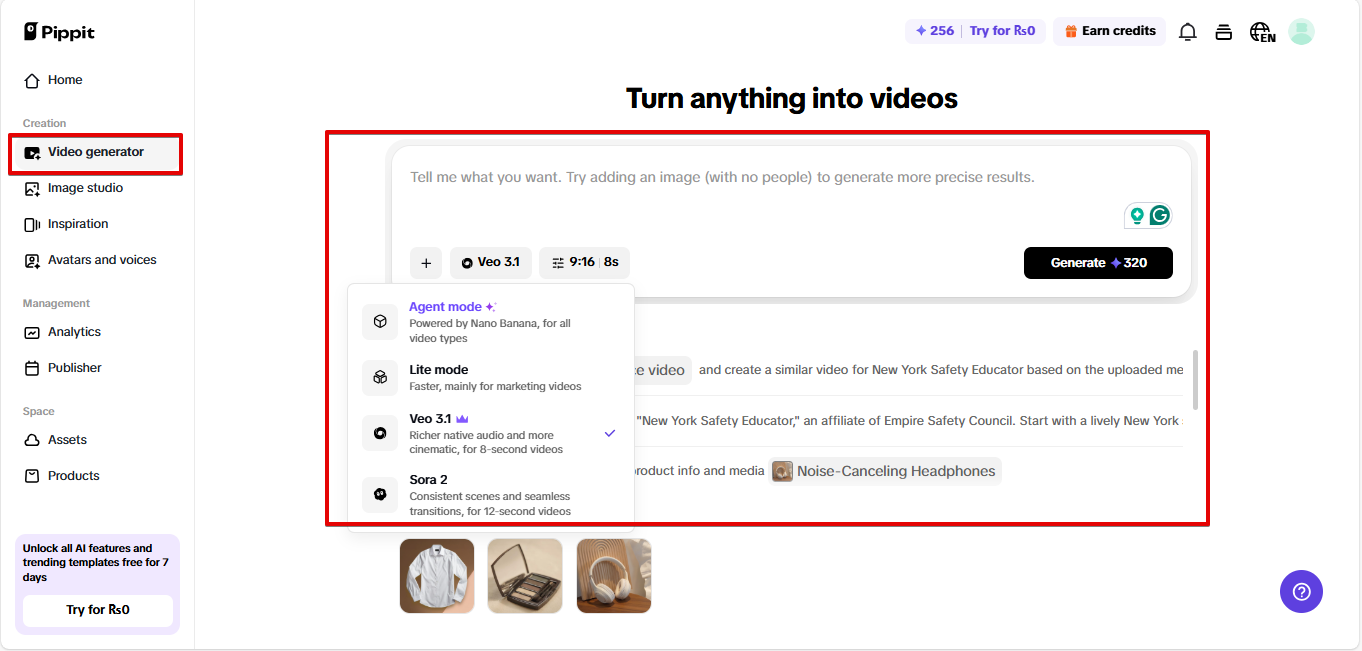Select Agent mode option

[x=491, y=322]
